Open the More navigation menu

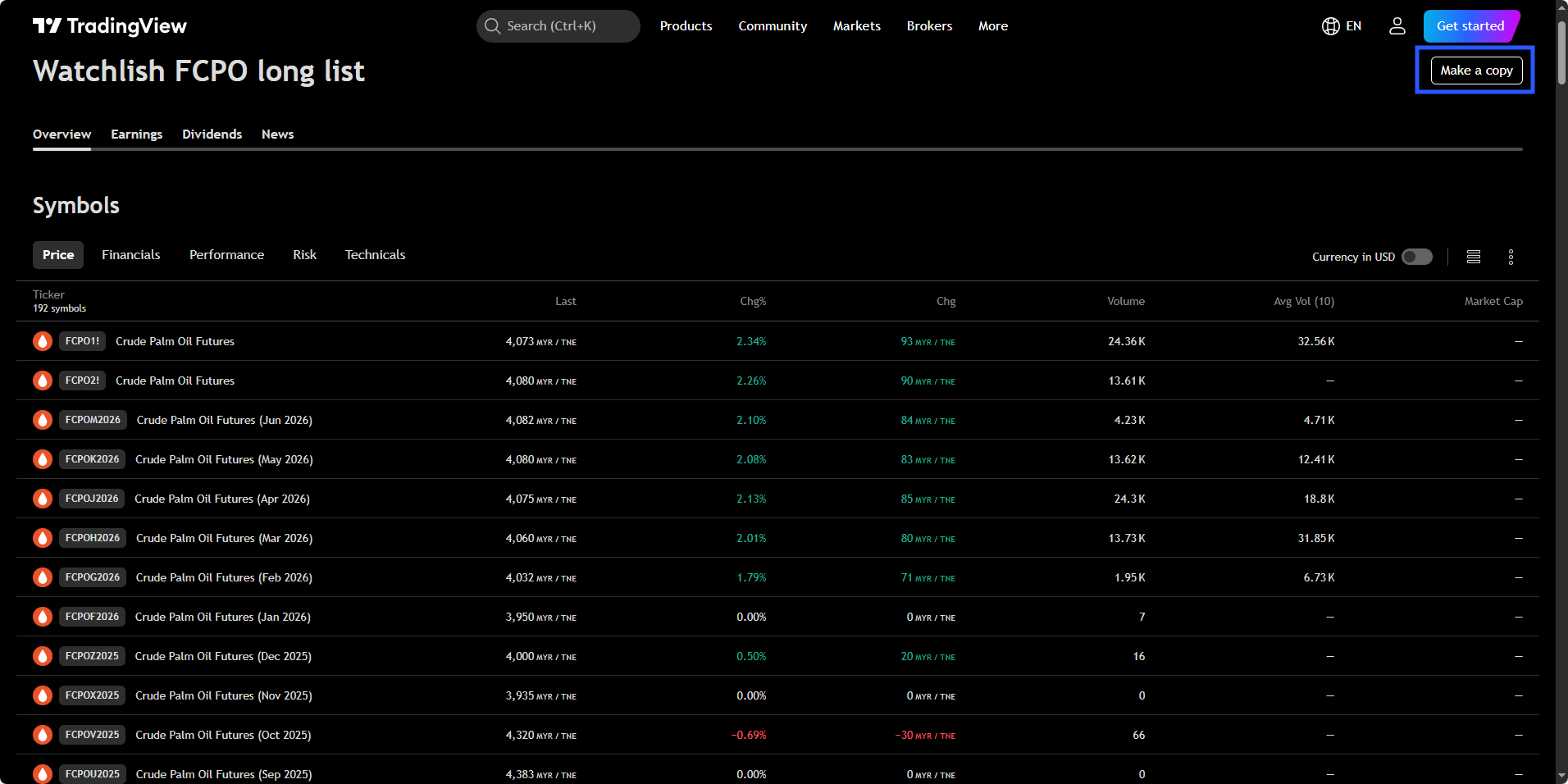pos(992,26)
